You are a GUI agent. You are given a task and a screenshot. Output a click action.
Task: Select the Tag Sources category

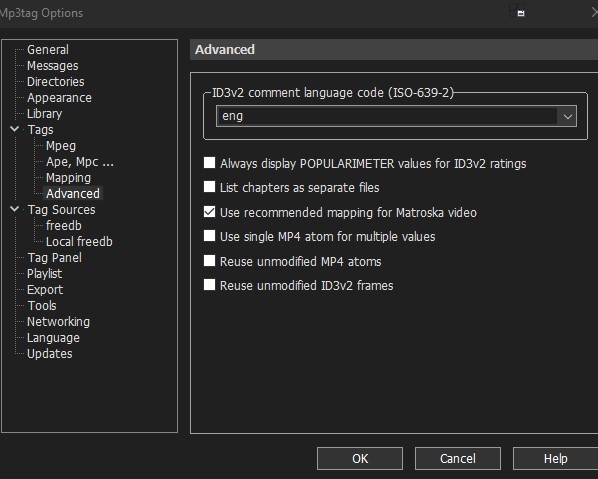point(61,210)
